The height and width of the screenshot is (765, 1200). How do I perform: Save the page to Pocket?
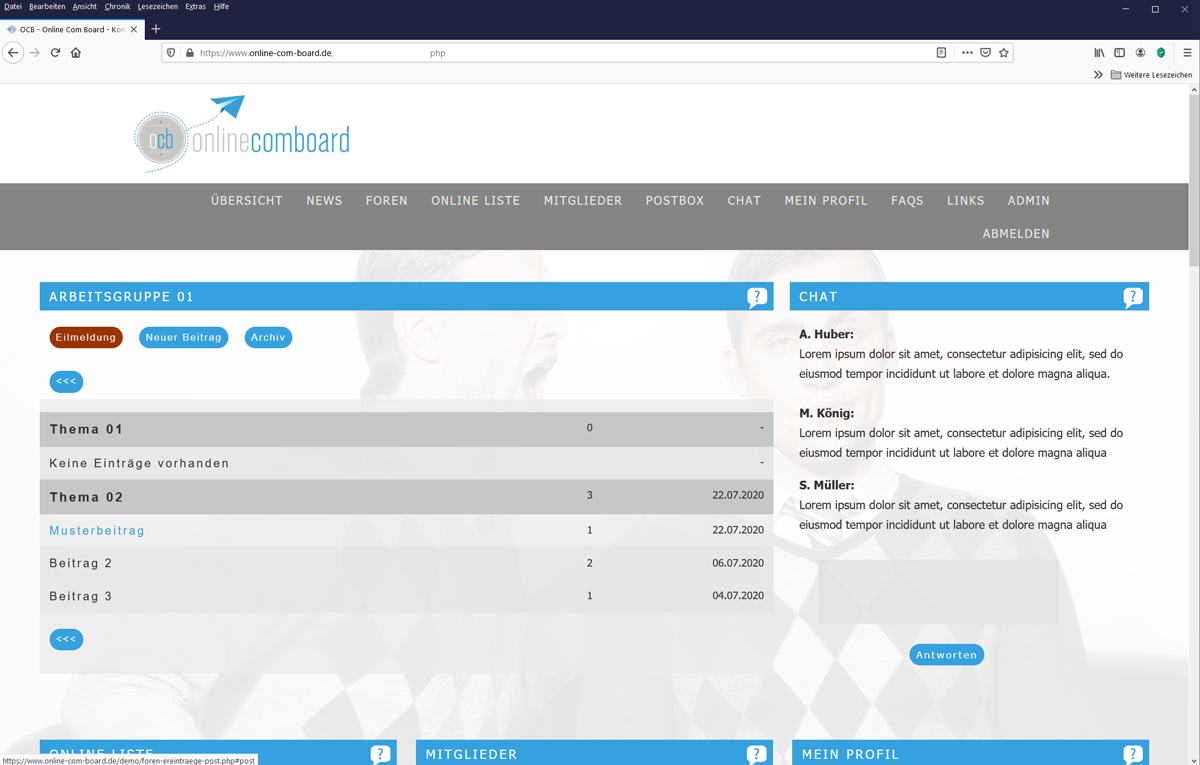coord(985,53)
